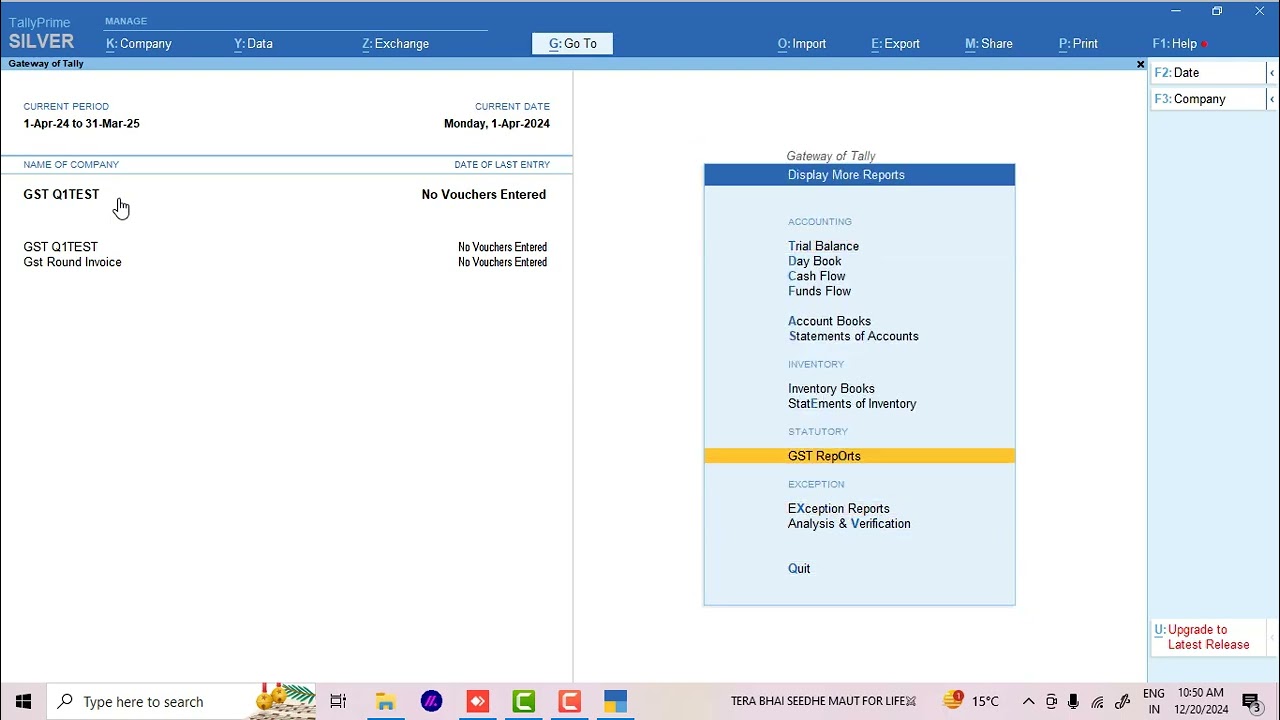Select GST Q1TEST in lower company list
Image resolution: width=1280 pixels, height=720 pixels.
tap(60, 247)
